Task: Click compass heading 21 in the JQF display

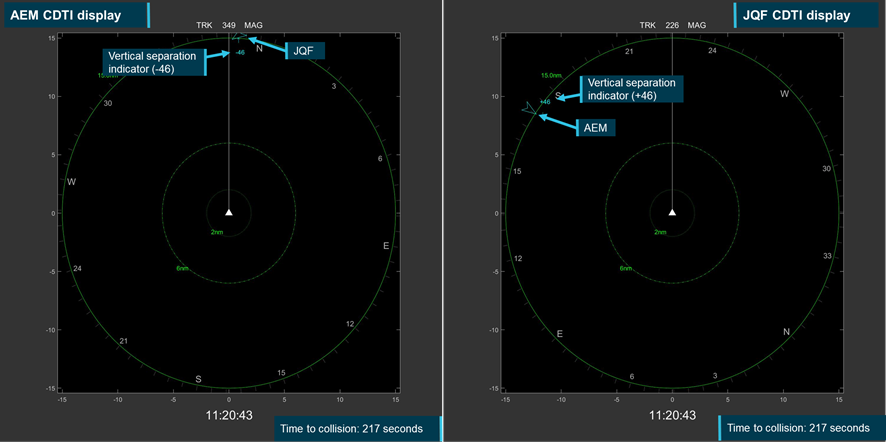Action: tap(628, 51)
